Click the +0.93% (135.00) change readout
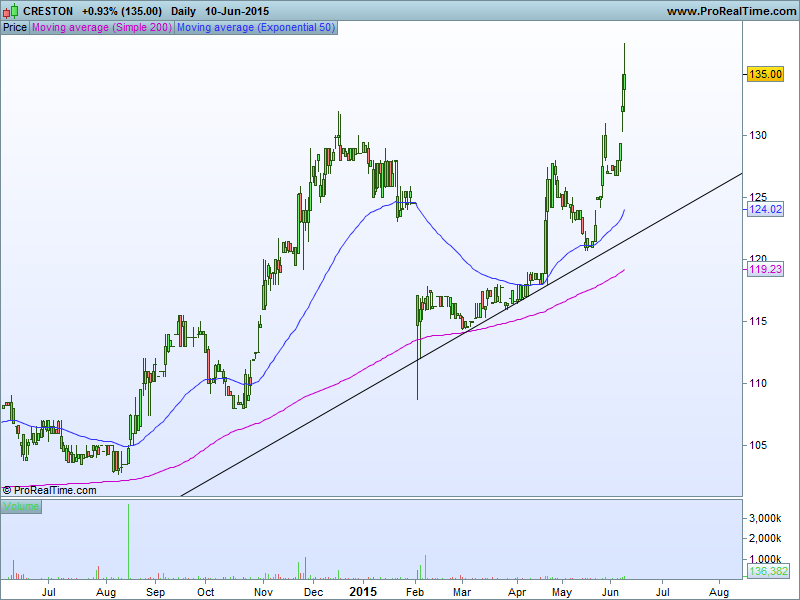 click(x=122, y=11)
